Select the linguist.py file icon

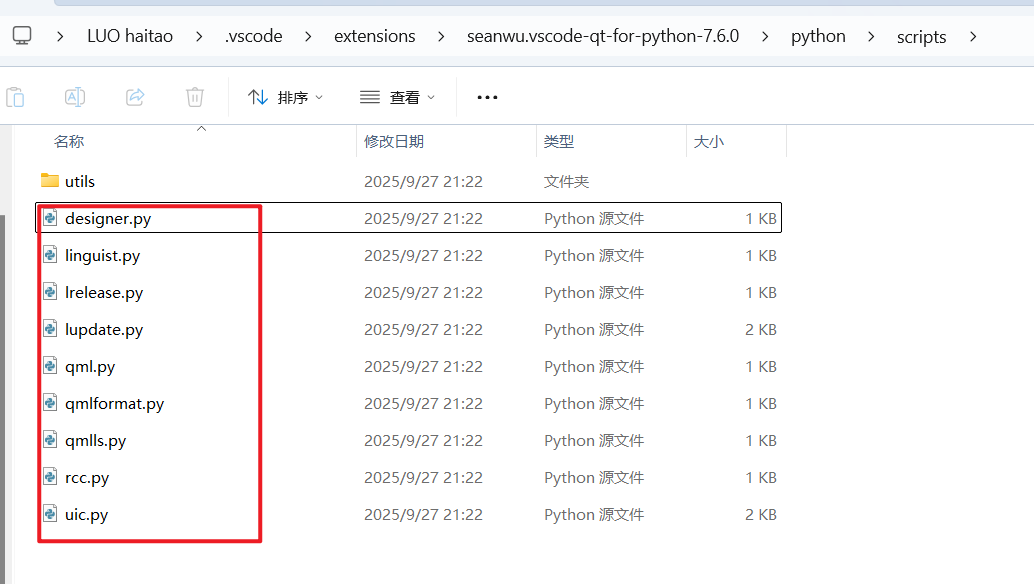click(50, 254)
